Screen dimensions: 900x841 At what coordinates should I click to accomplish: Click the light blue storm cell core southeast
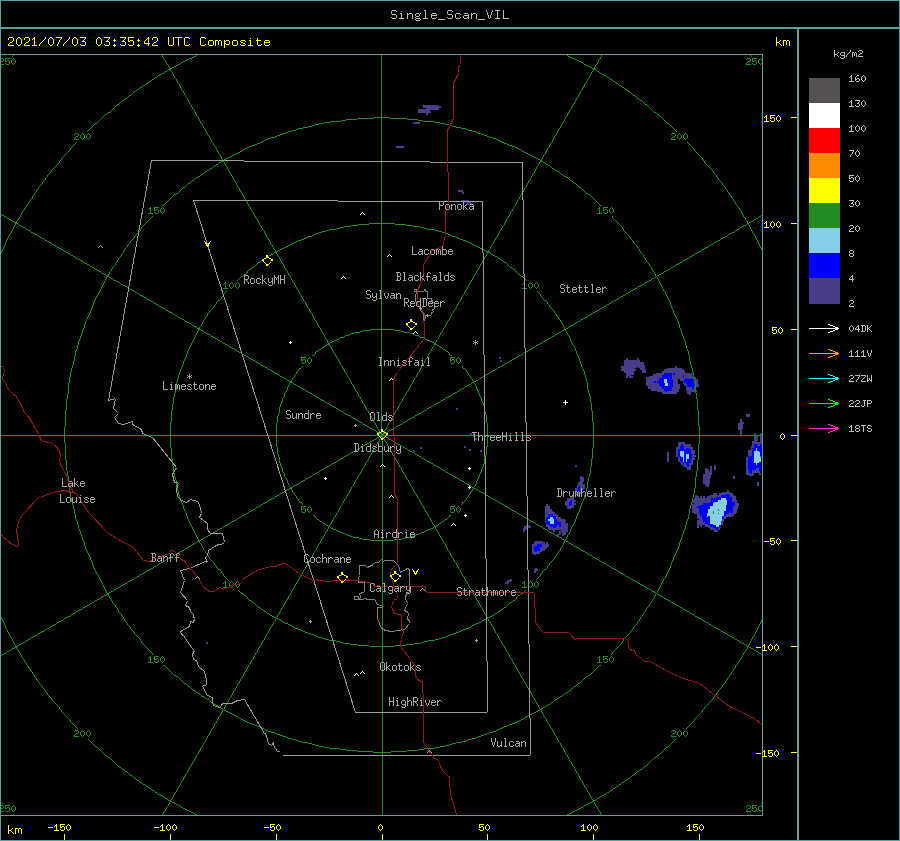pos(716,510)
